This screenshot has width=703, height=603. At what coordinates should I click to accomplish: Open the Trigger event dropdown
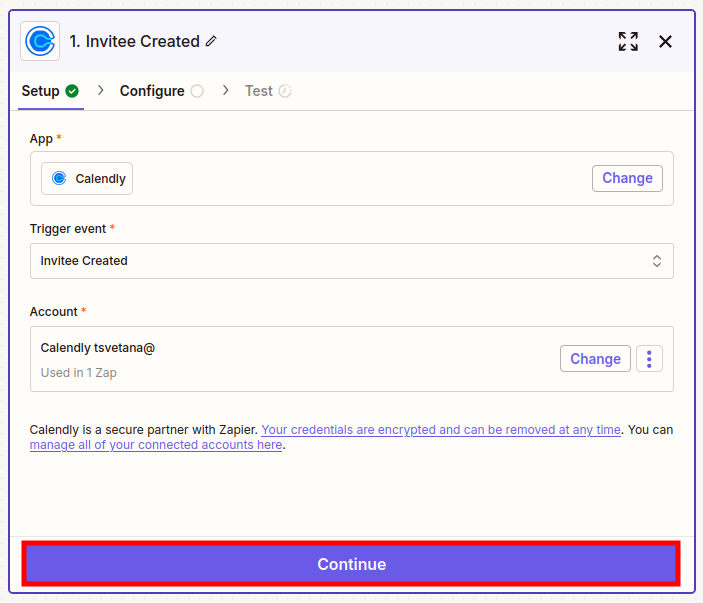click(x=352, y=261)
